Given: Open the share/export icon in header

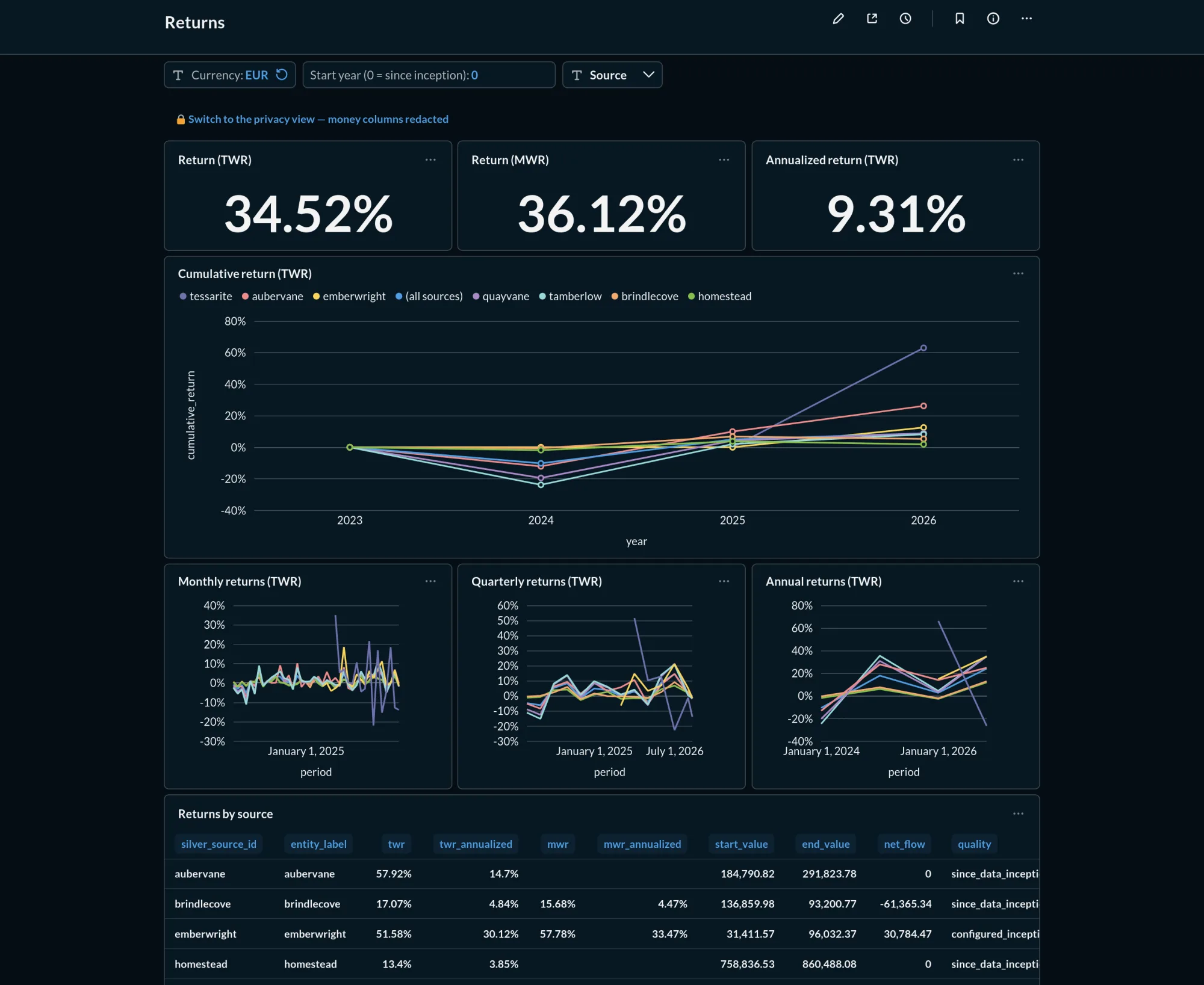Looking at the screenshot, I should coord(872,19).
